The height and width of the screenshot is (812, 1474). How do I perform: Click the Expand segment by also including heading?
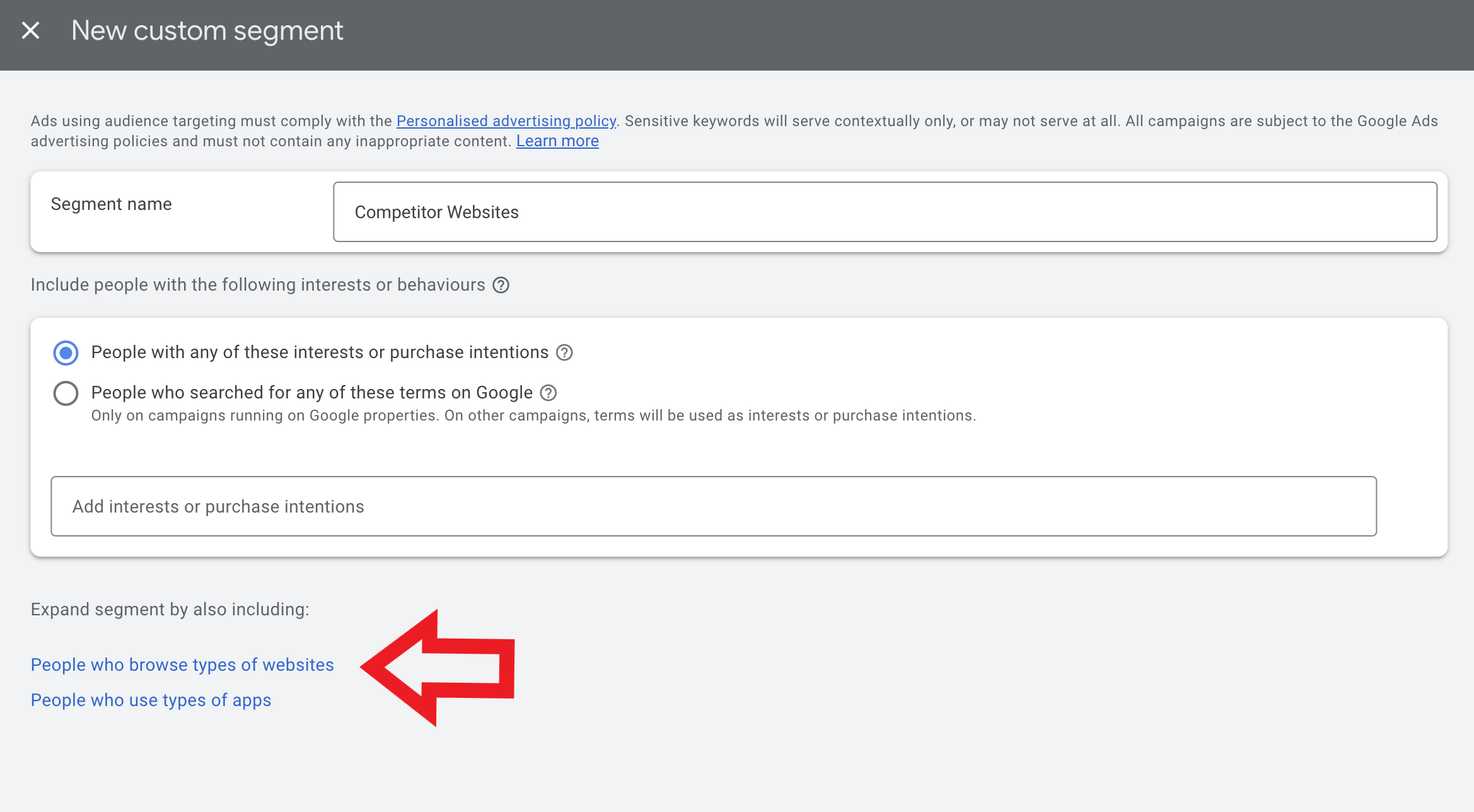click(169, 609)
